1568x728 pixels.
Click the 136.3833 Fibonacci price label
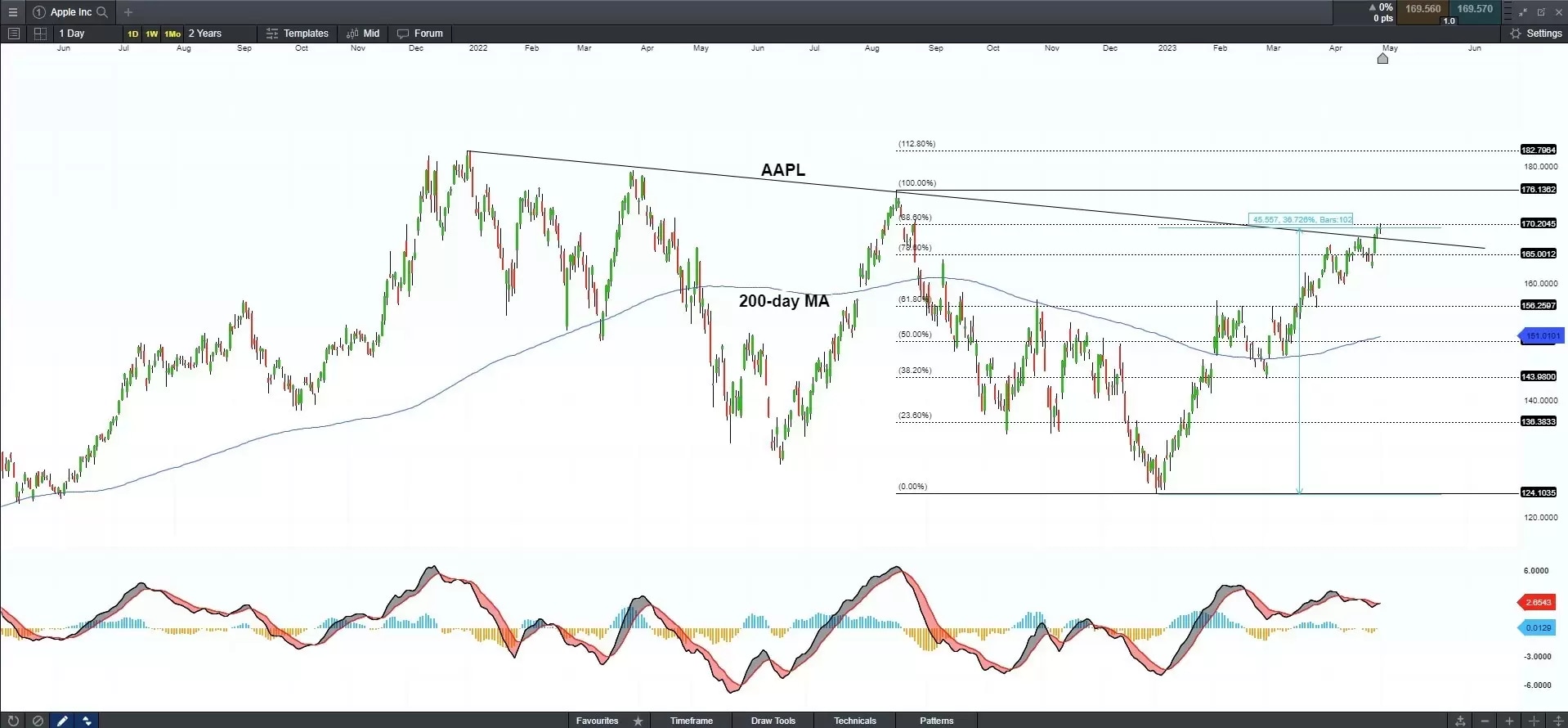(1538, 421)
